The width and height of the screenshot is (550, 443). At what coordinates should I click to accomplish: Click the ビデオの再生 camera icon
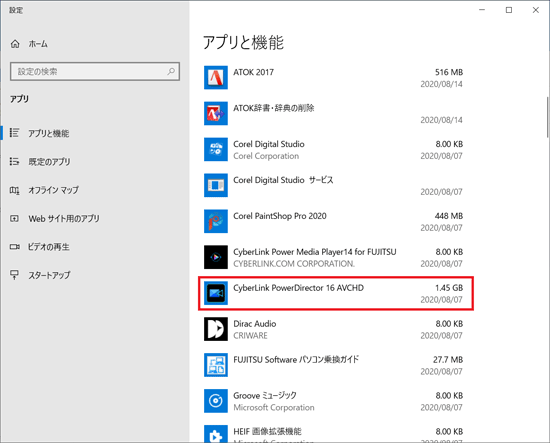14,247
